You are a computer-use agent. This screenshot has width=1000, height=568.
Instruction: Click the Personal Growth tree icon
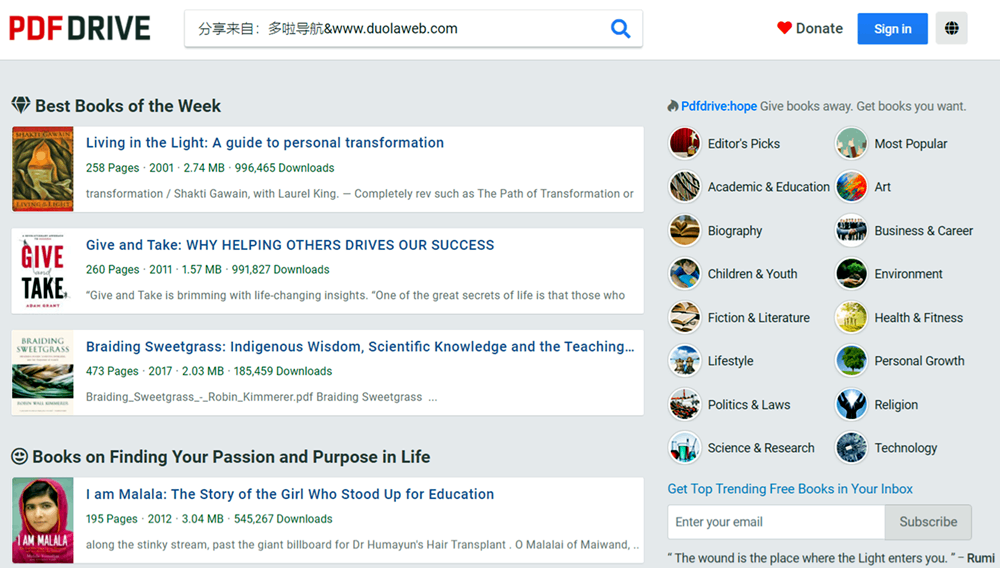coord(851,361)
